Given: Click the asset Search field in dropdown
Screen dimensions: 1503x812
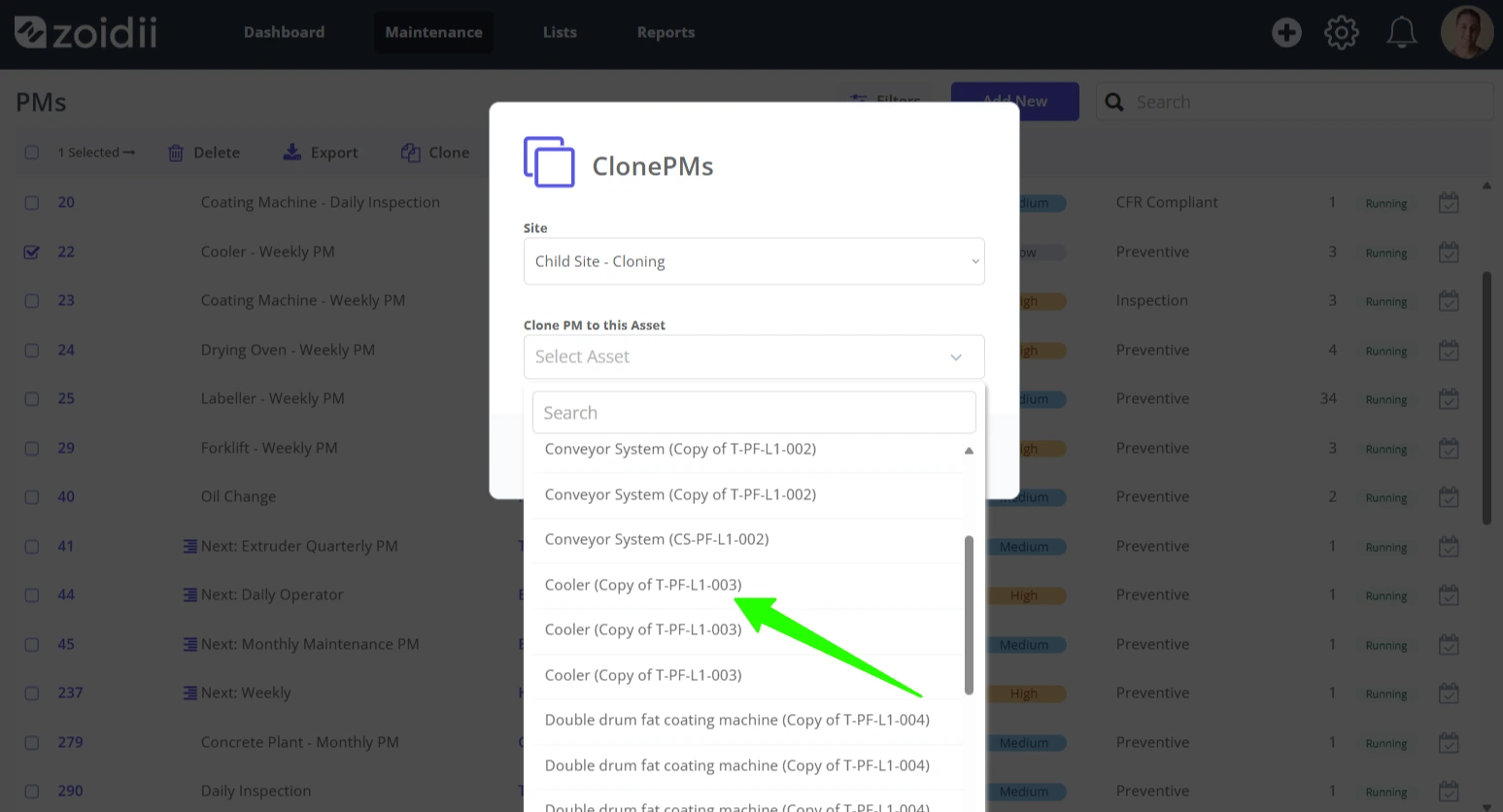Looking at the screenshot, I should tap(754, 413).
